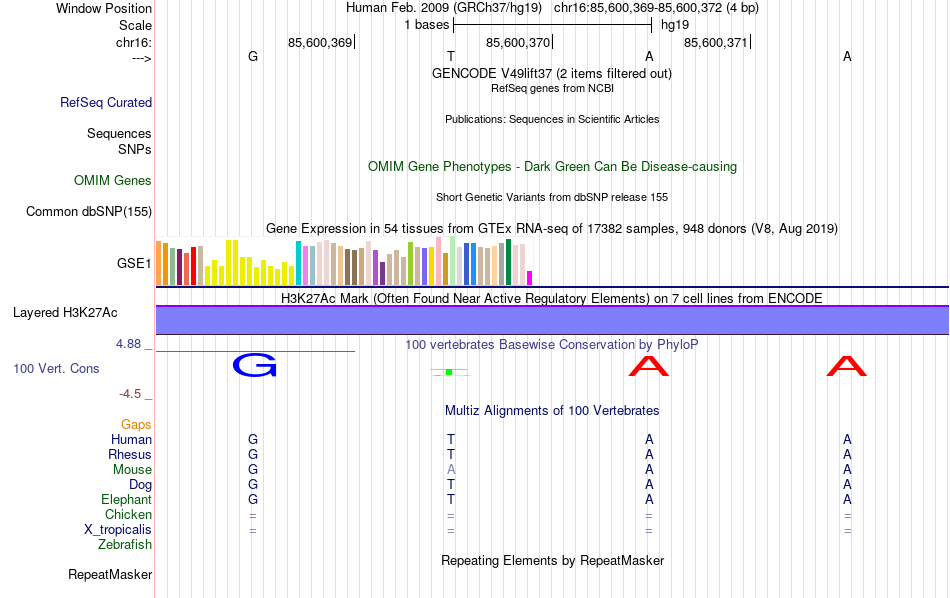Click the G base in the Elephant row

[x=253, y=499]
